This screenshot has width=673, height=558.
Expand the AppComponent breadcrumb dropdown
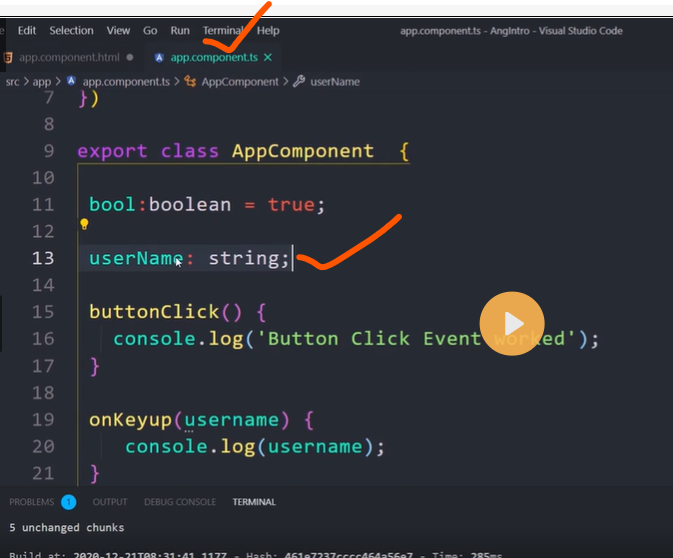[x=240, y=82]
